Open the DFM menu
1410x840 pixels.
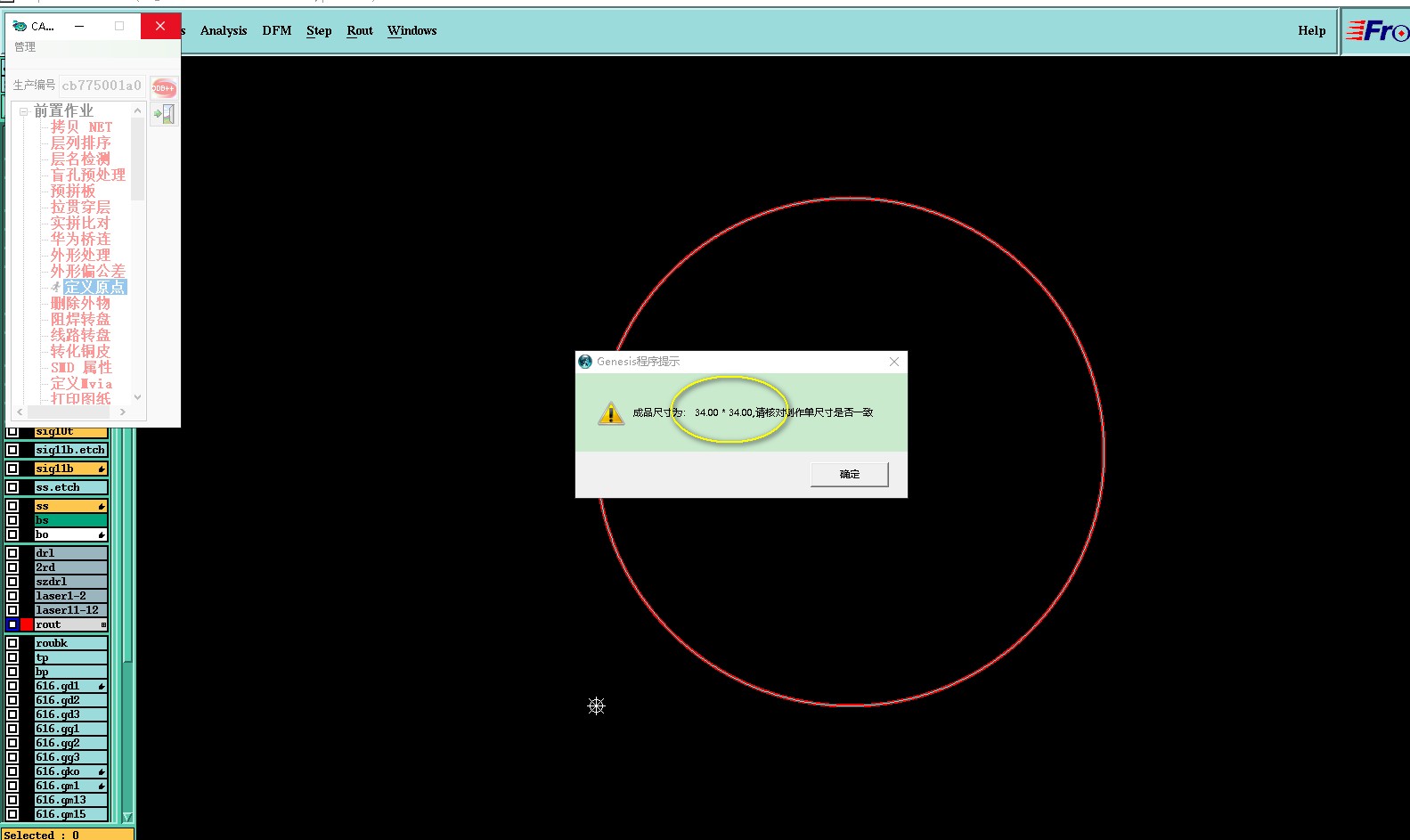277,30
